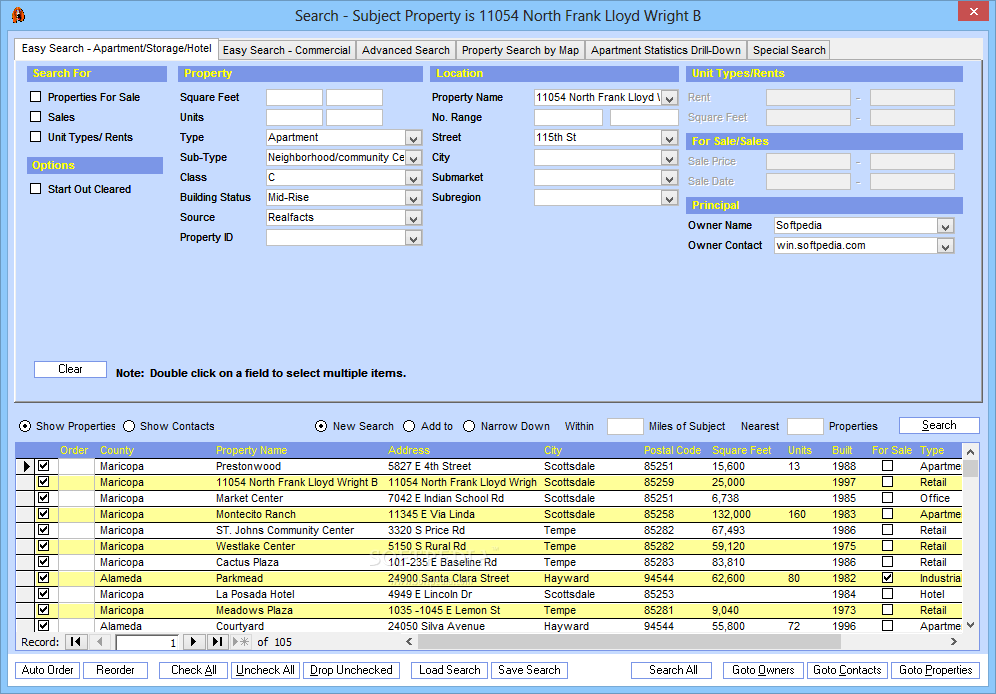Open the property Type dropdown
The width and height of the screenshot is (996, 694).
point(413,138)
